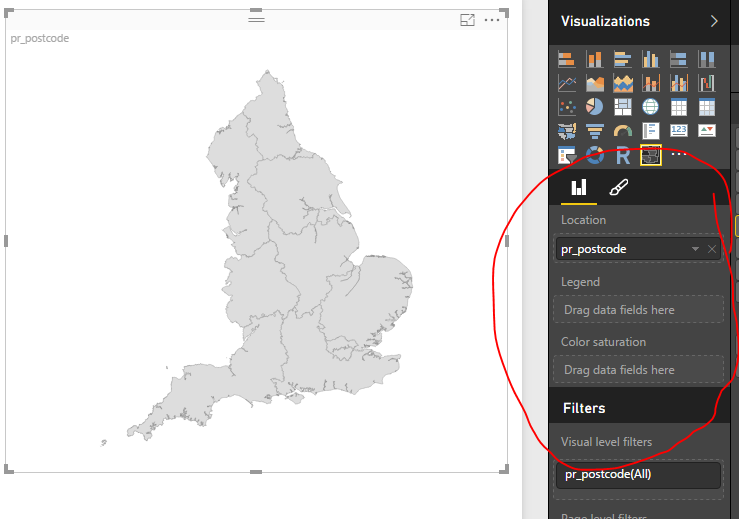Switch to the Fields tab
This screenshot has width=739, height=519.
pos(579,188)
